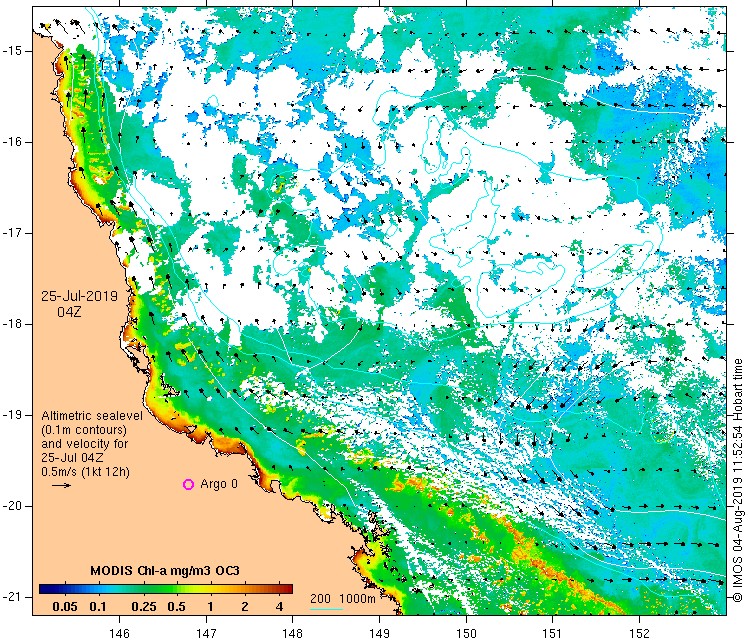Click the magenta Argo float circle marker

[x=188, y=485]
